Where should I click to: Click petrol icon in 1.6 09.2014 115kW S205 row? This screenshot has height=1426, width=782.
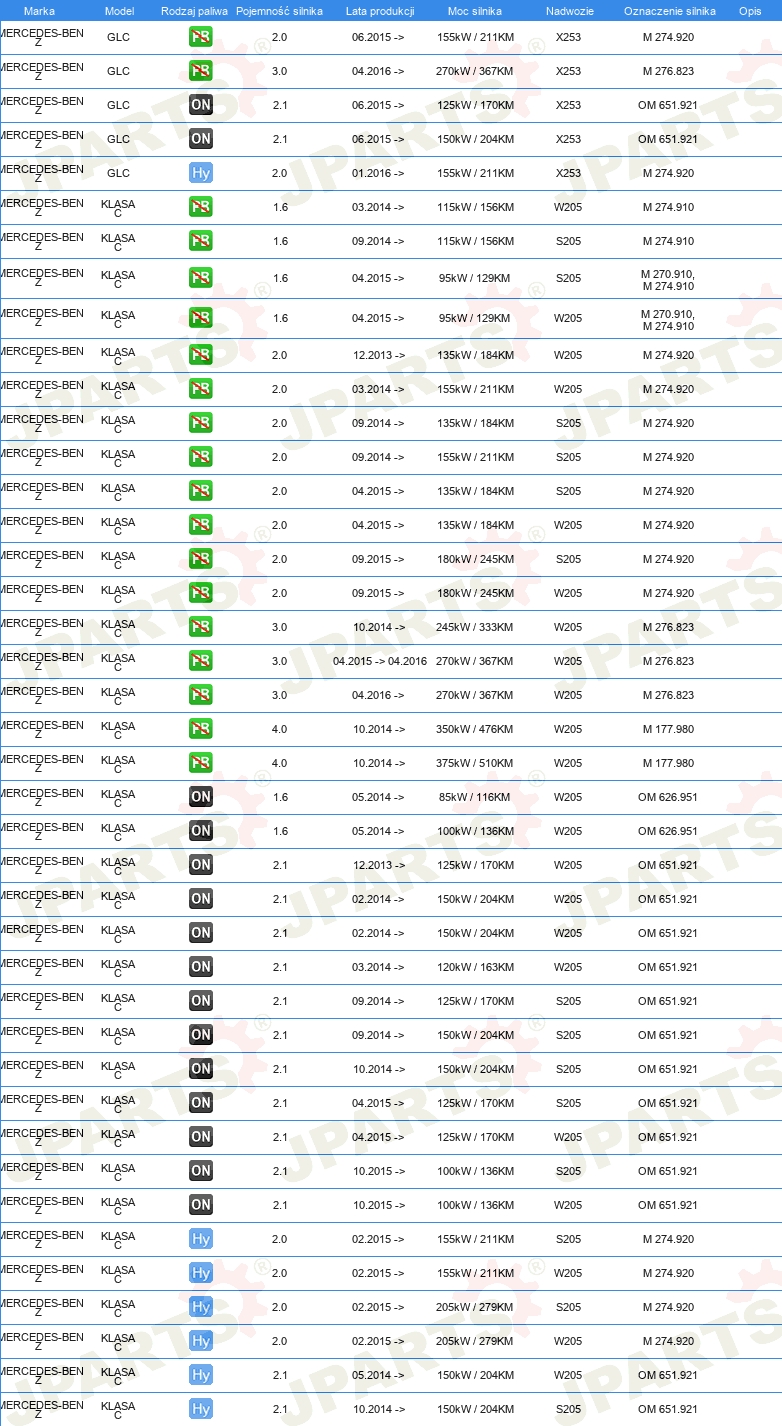coord(201,242)
